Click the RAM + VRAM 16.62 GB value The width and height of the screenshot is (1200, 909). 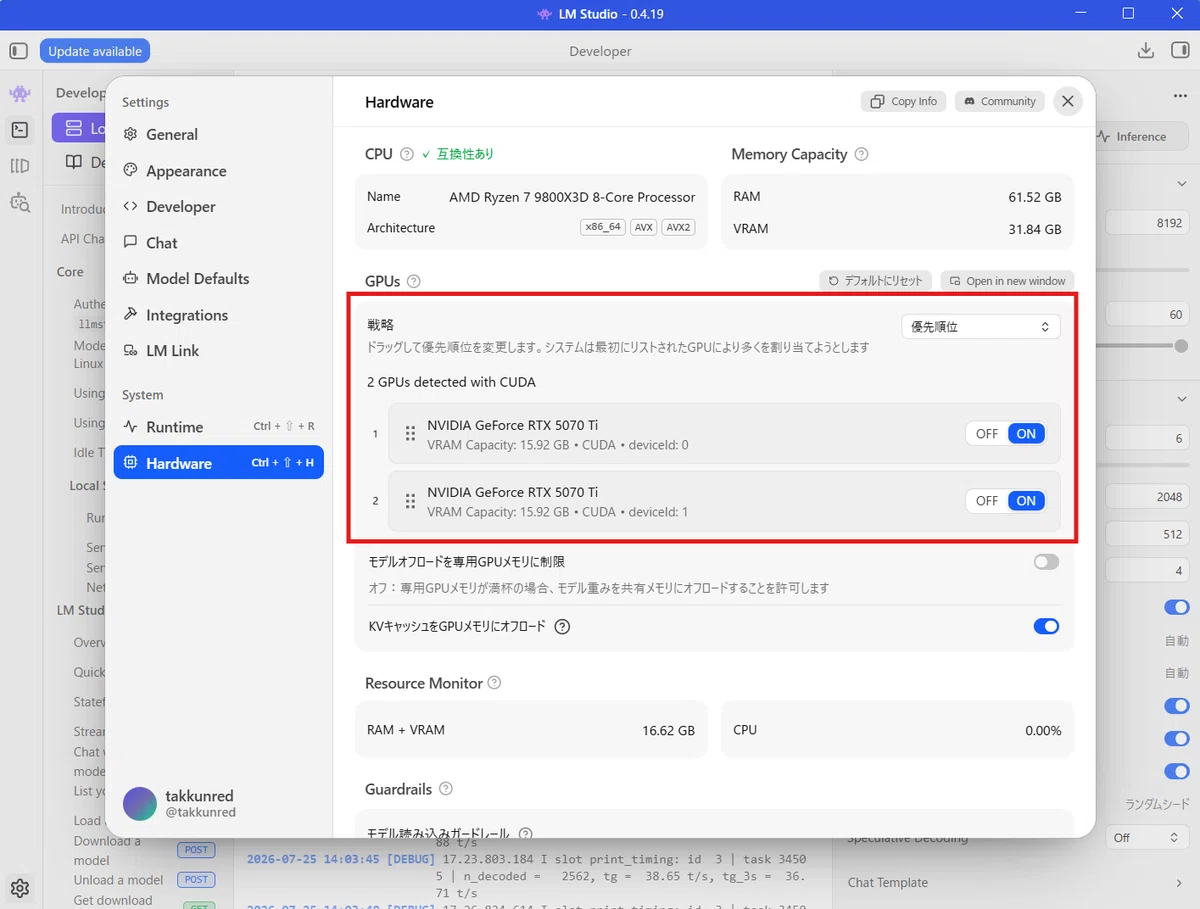[x=668, y=731]
